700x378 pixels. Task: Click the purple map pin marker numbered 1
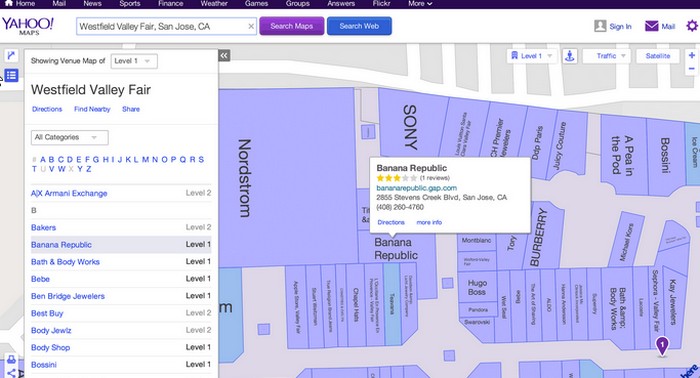tap(662, 346)
